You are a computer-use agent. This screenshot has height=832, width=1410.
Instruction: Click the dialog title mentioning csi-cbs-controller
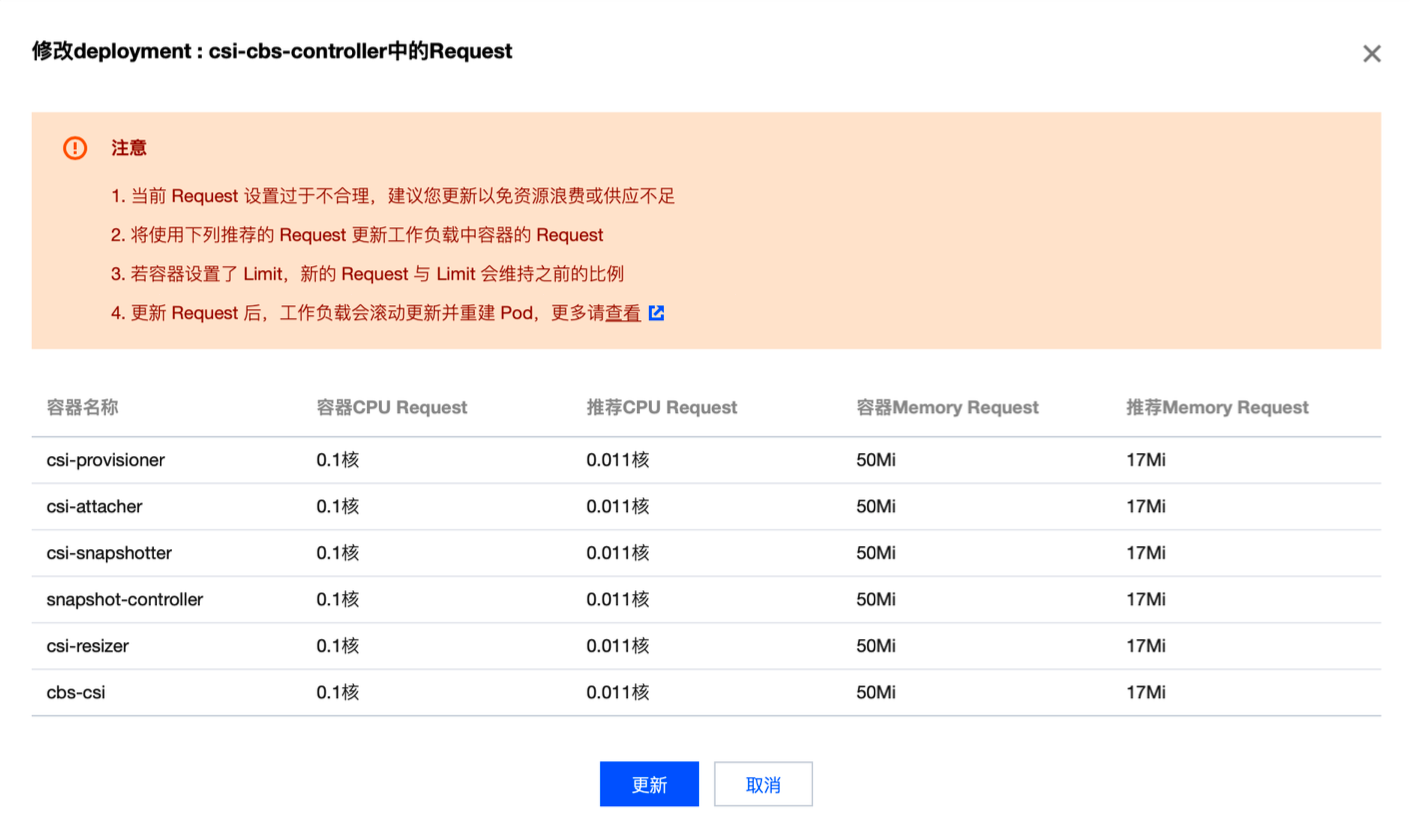(x=272, y=51)
